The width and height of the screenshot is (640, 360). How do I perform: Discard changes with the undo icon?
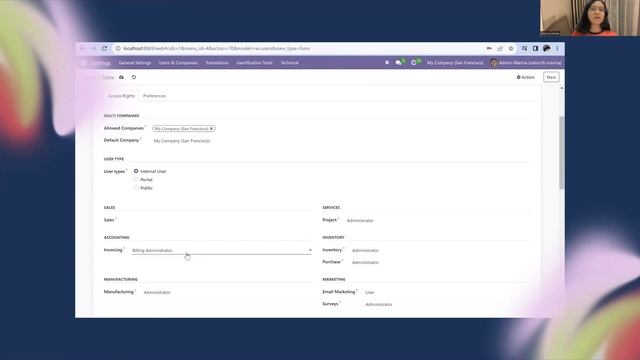pos(133,77)
